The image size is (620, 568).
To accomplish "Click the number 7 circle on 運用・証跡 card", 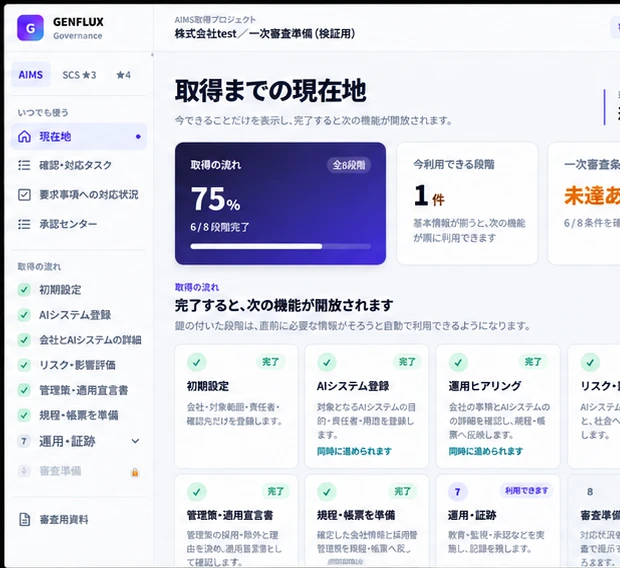I will coord(457,492).
